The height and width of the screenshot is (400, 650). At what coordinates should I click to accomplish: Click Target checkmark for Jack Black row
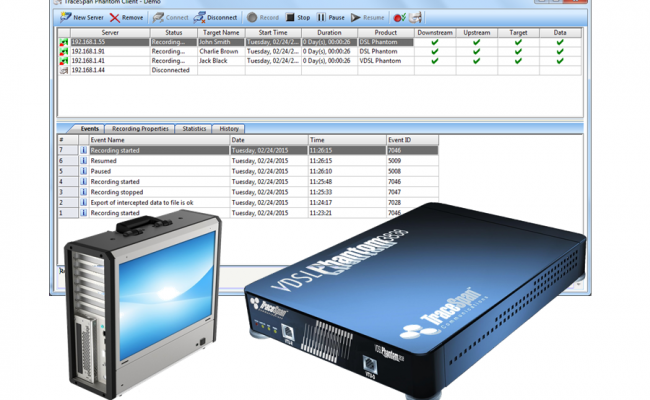[x=518, y=61]
